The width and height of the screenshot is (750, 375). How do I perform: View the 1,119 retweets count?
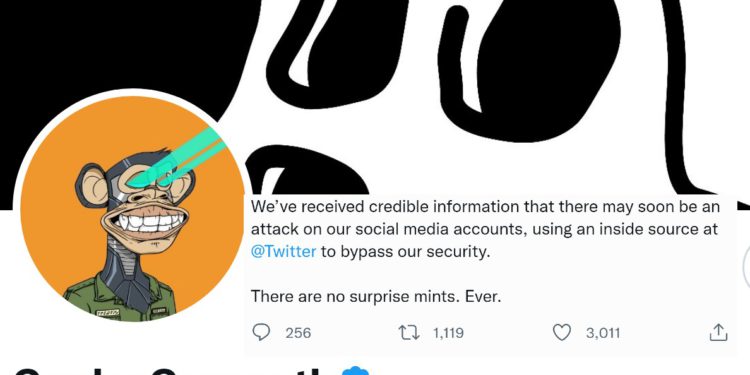[x=448, y=332]
